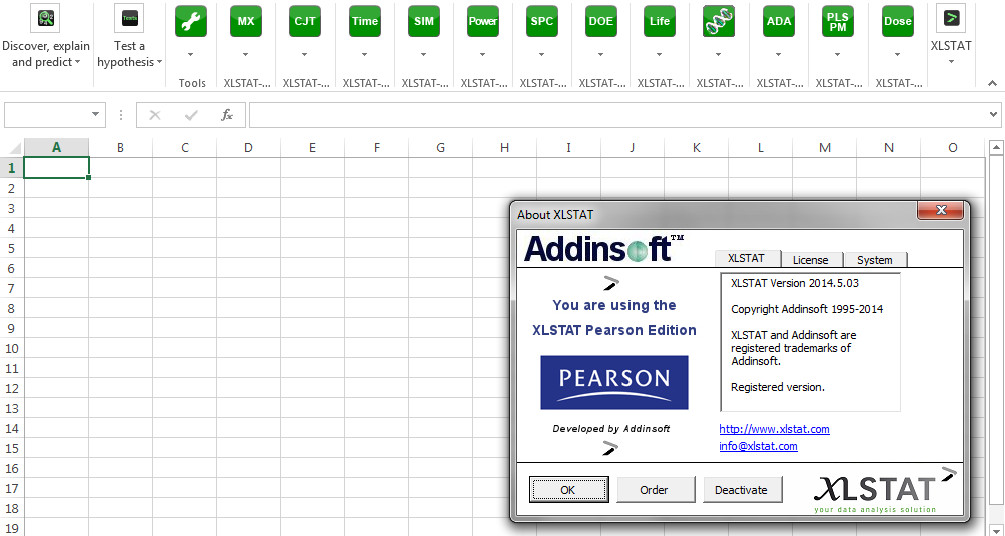Open Test a hypothesis menu
The width and height of the screenshot is (1005, 536).
click(x=129, y=36)
